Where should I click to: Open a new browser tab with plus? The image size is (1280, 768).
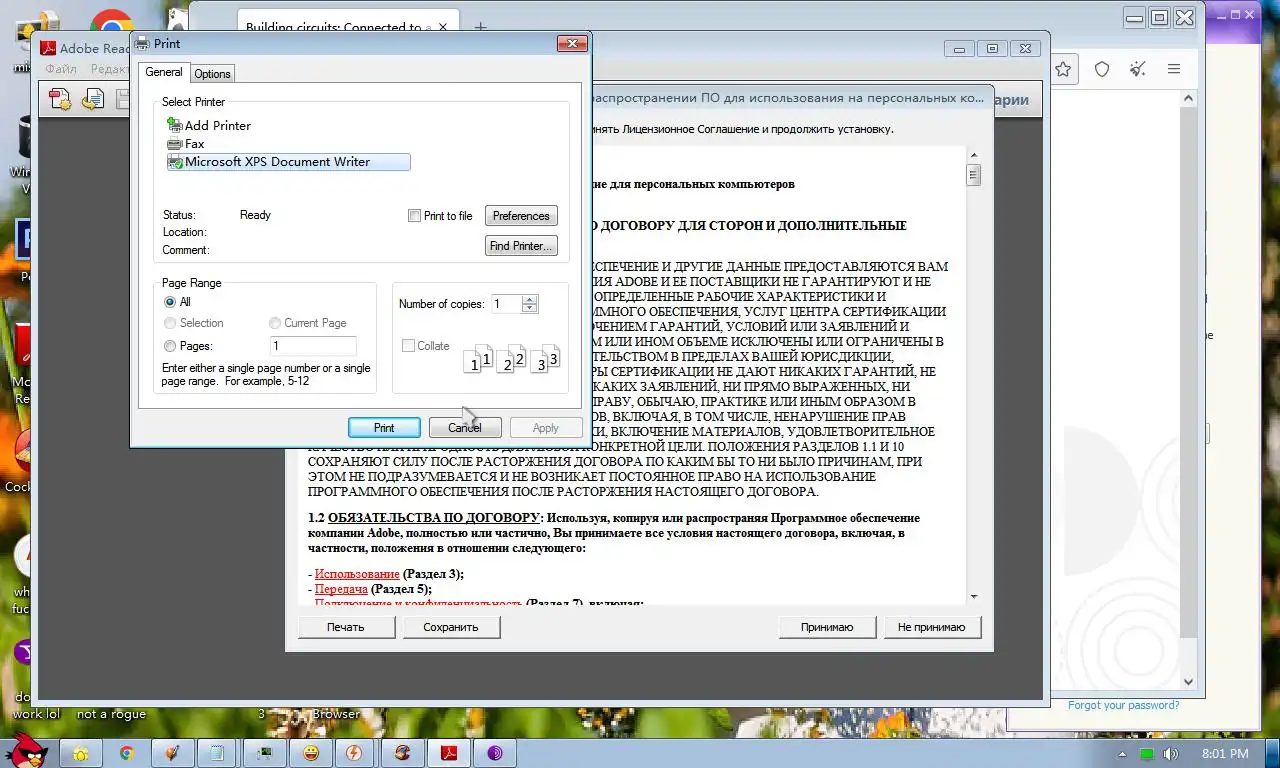pyautogui.click(x=480, y=27)
